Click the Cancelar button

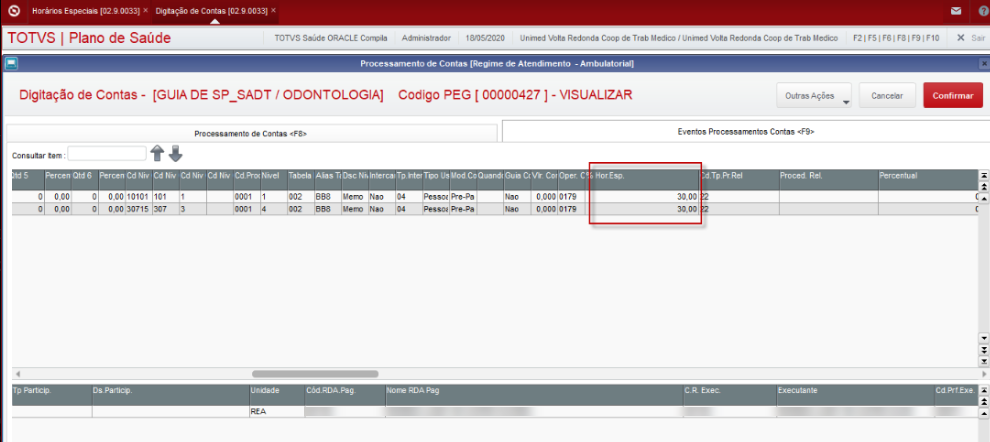pos(885,96)
